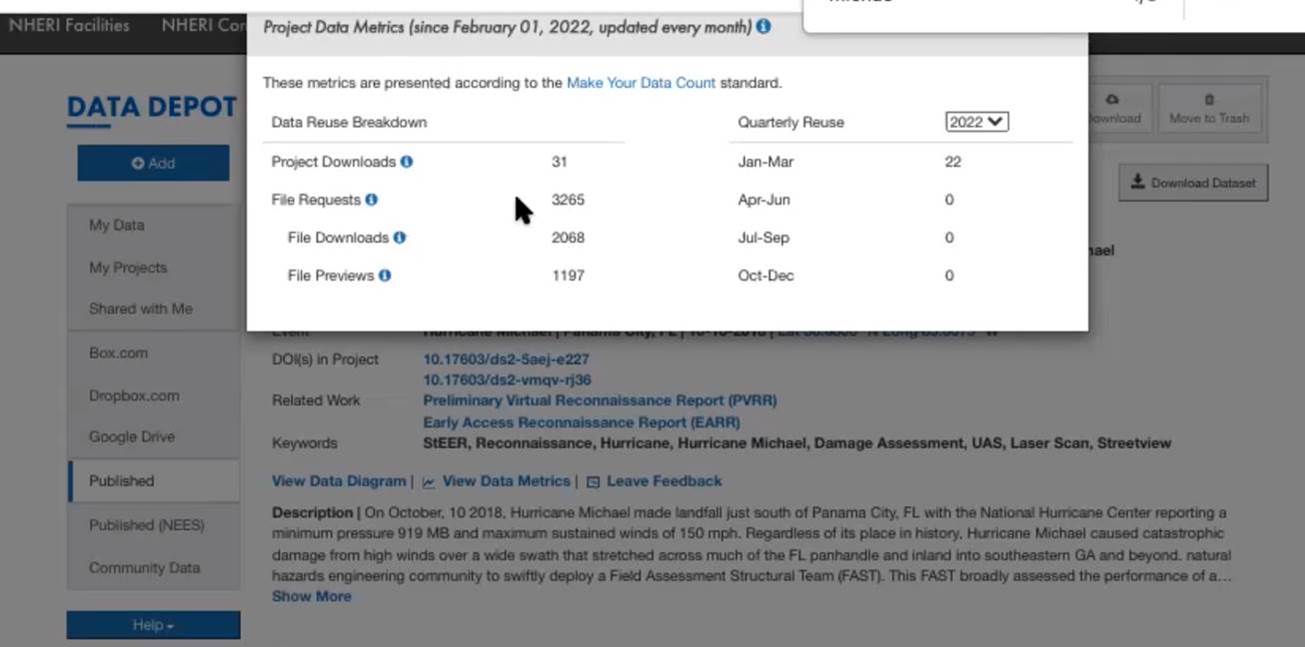This screenshot has height=647, width=1305.
Task: Open Community Data in sidebar
Action: (x=144, y=568)
